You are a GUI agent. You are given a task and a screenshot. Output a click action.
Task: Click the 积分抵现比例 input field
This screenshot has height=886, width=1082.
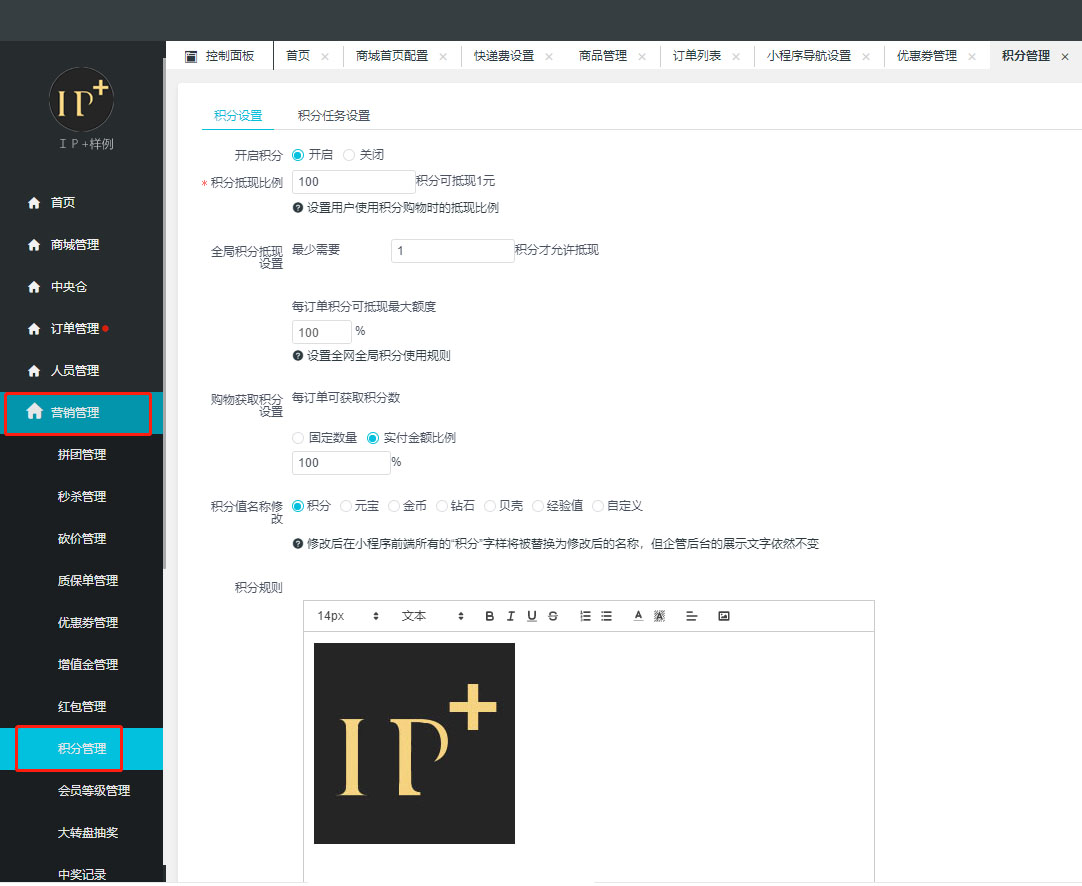pos(353,182)
